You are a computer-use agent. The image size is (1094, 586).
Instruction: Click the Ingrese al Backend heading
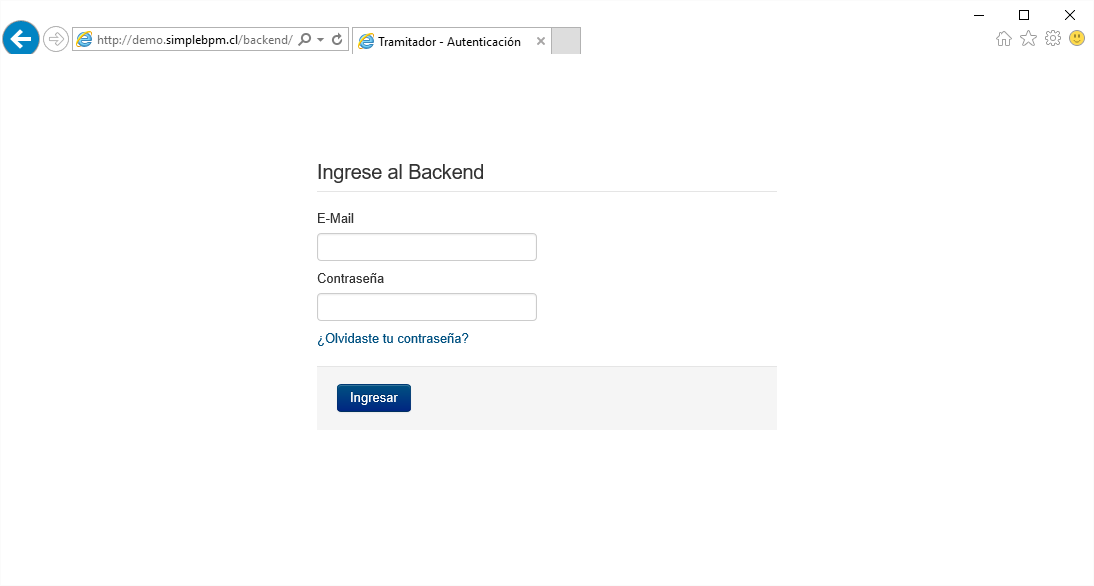point(400,172)
